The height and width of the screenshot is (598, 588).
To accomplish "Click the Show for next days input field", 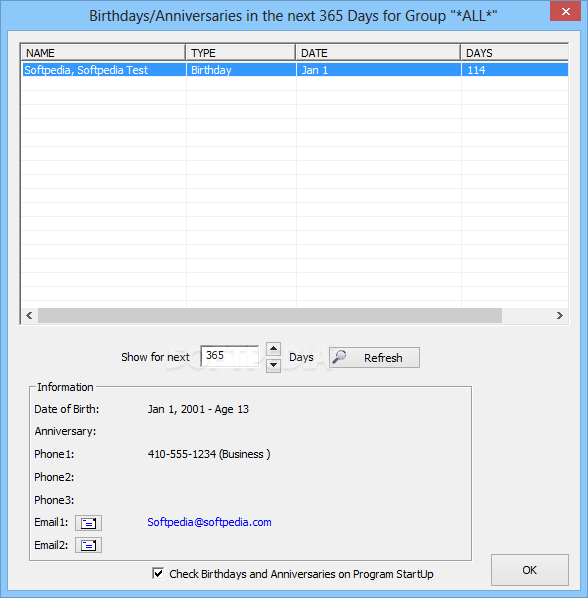I will pos(230,356).
